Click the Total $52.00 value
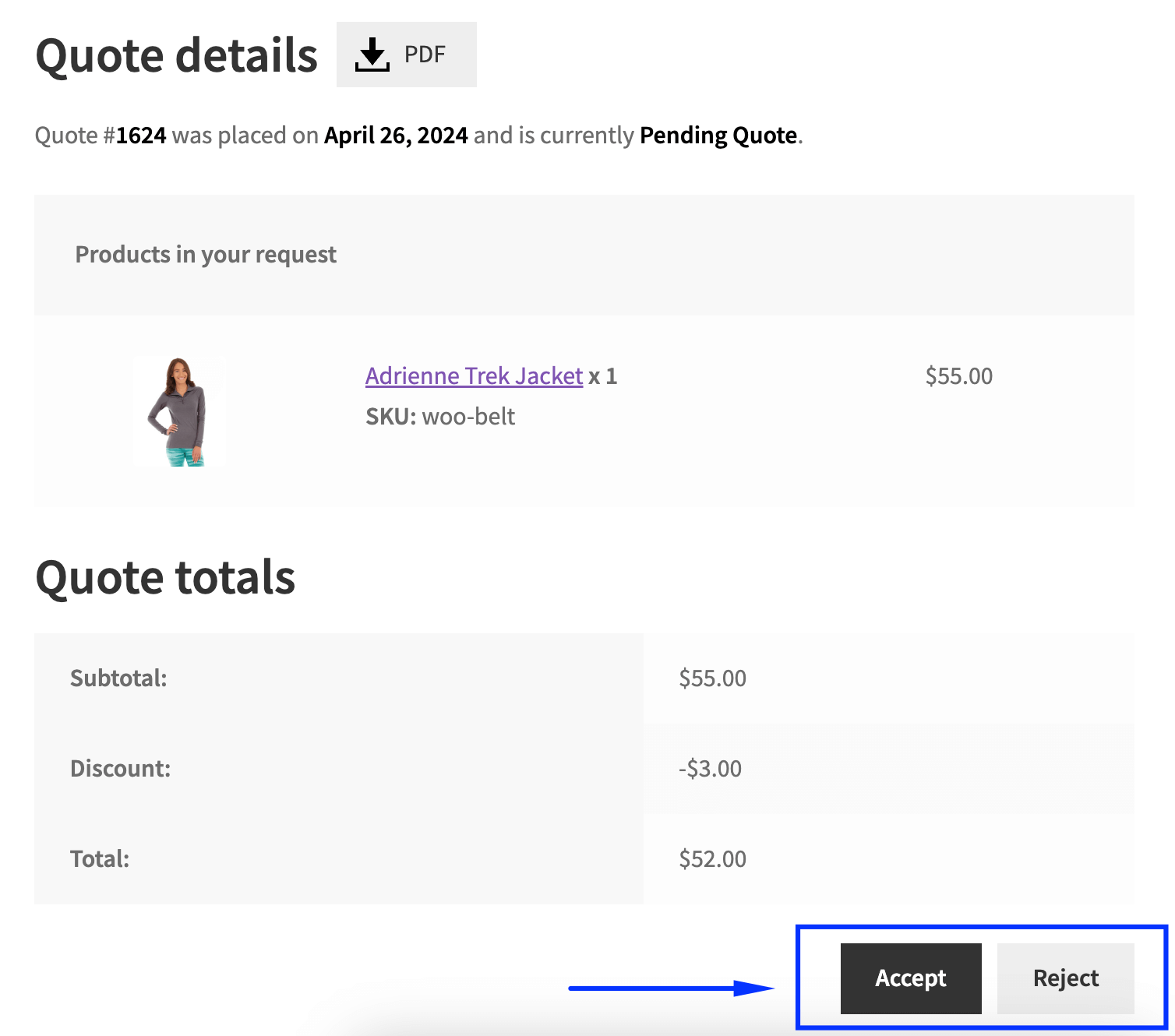 [713, 859]
